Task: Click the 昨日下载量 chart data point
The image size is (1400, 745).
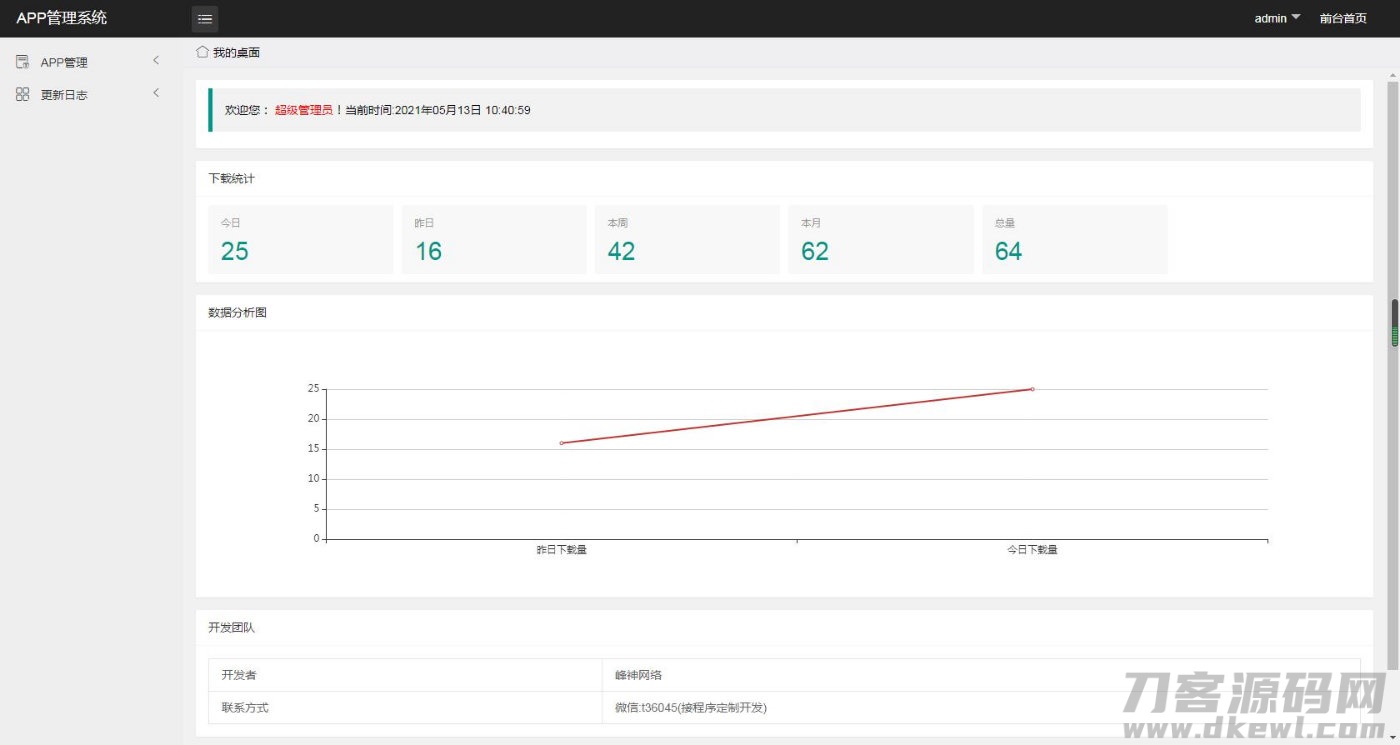Action: click(x=561, y=443)
